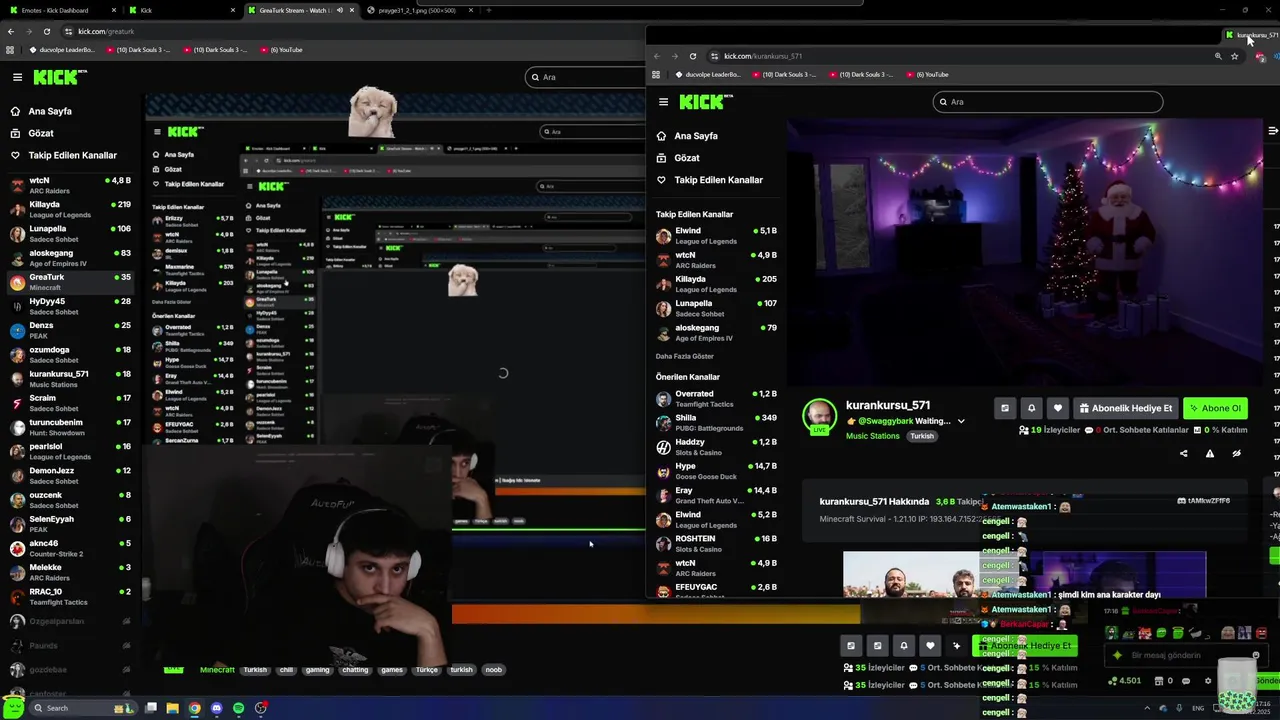Click Ara search box in greaturk window
This screenshot has width=1280, height=720.
click(586, 77)
